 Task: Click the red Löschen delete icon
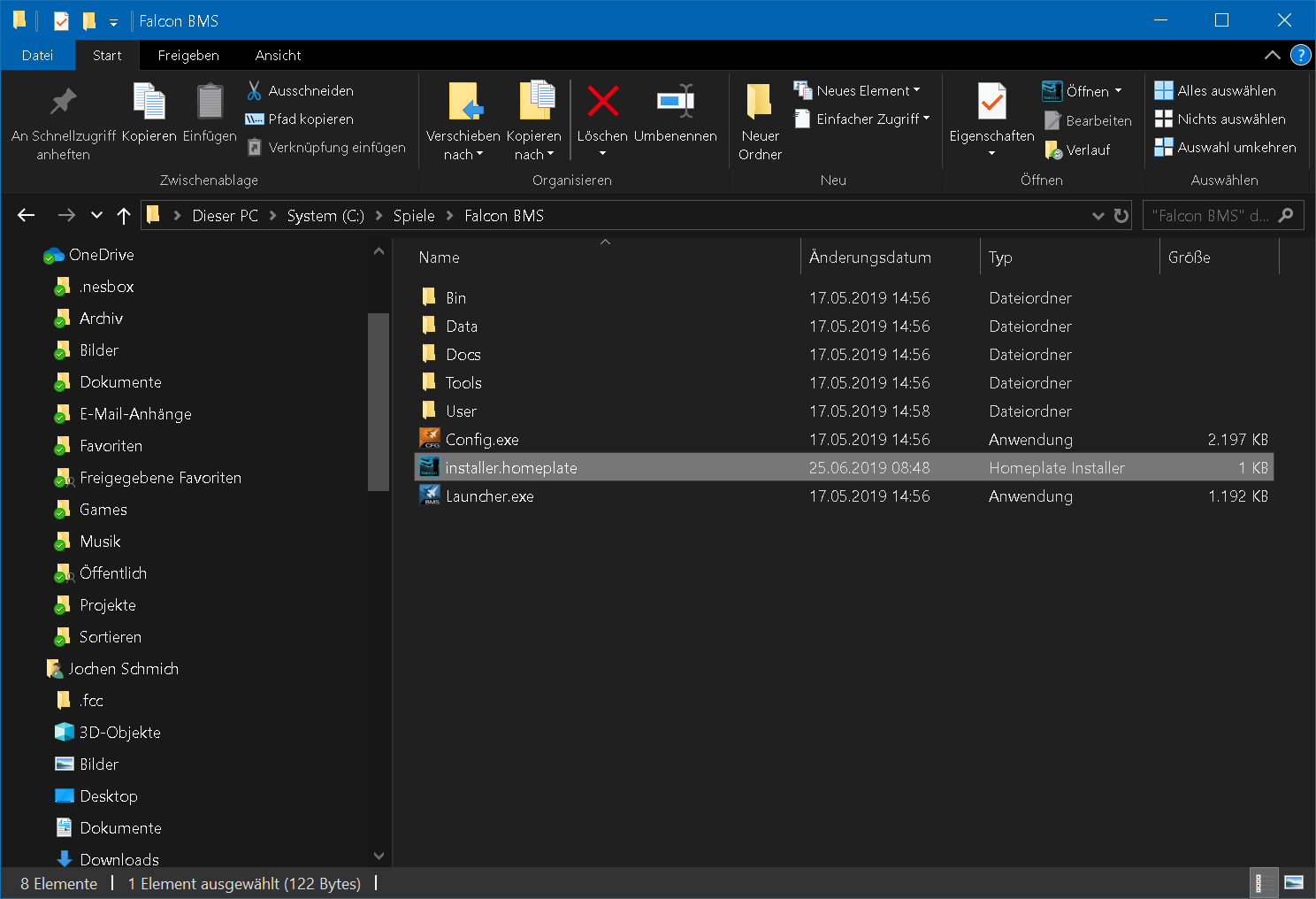pyautogui.click(x=602, y=102)
